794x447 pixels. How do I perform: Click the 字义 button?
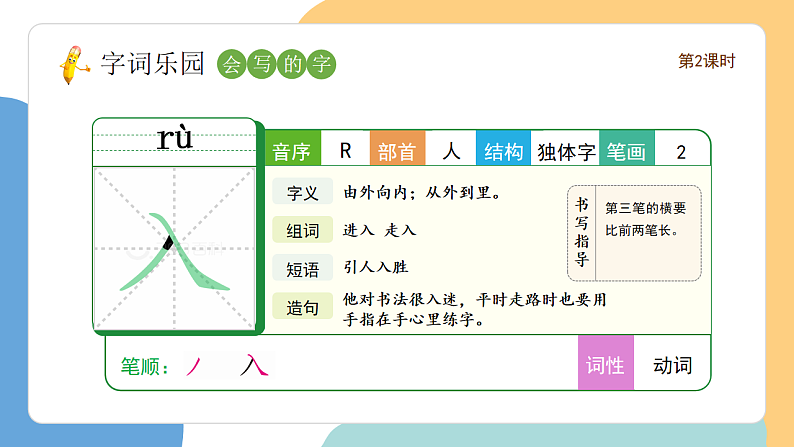302,193
